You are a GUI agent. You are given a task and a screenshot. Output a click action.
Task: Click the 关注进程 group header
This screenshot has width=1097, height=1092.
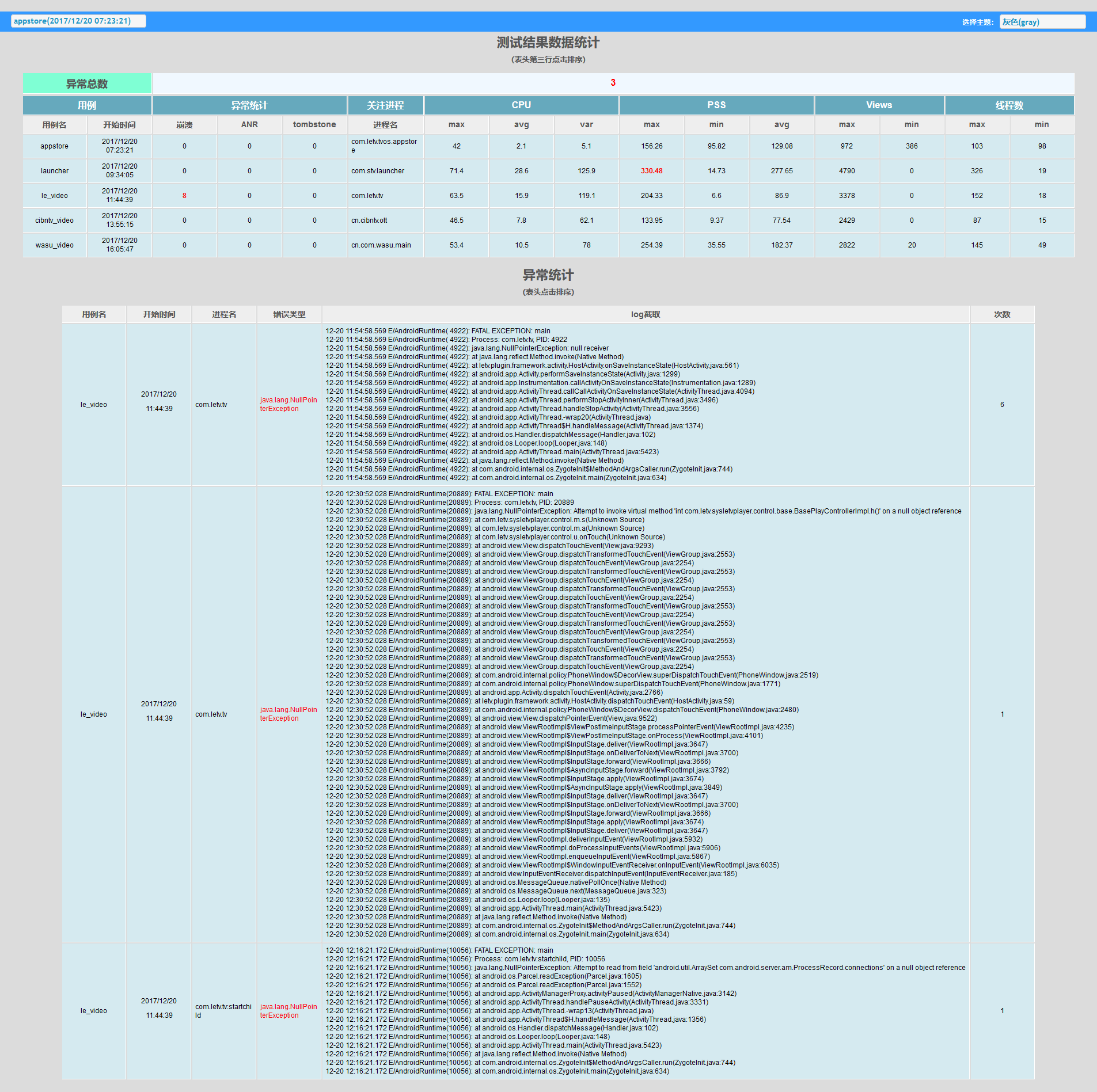click(385, 105)
